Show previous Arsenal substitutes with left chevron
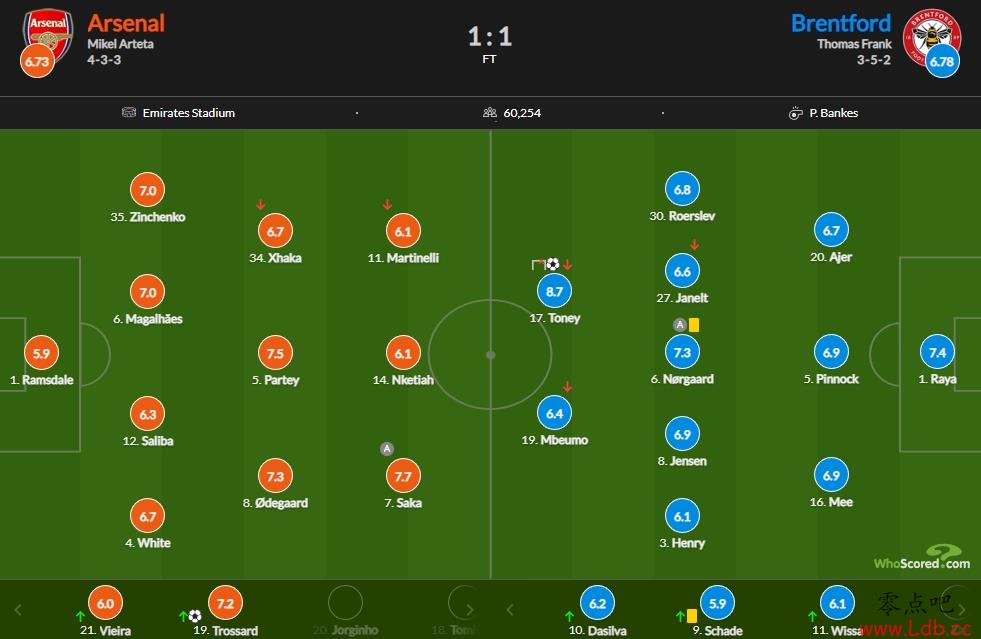This screenshot has width=981, height=639. (18, 610)
